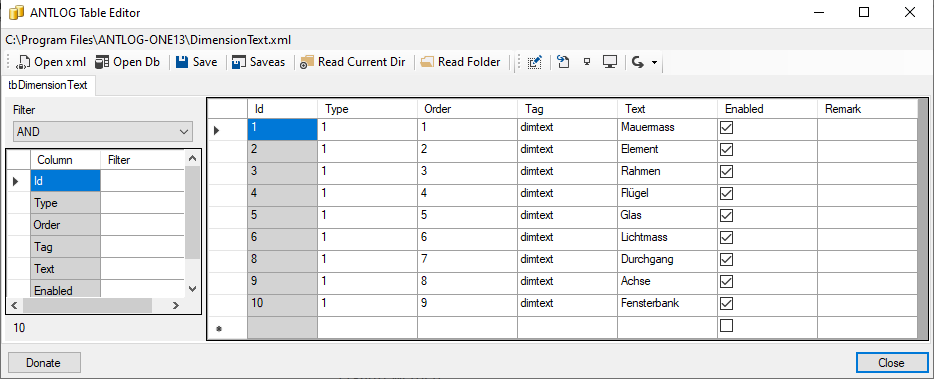Select the tbDimensionText tab

(x=48, y=85)
